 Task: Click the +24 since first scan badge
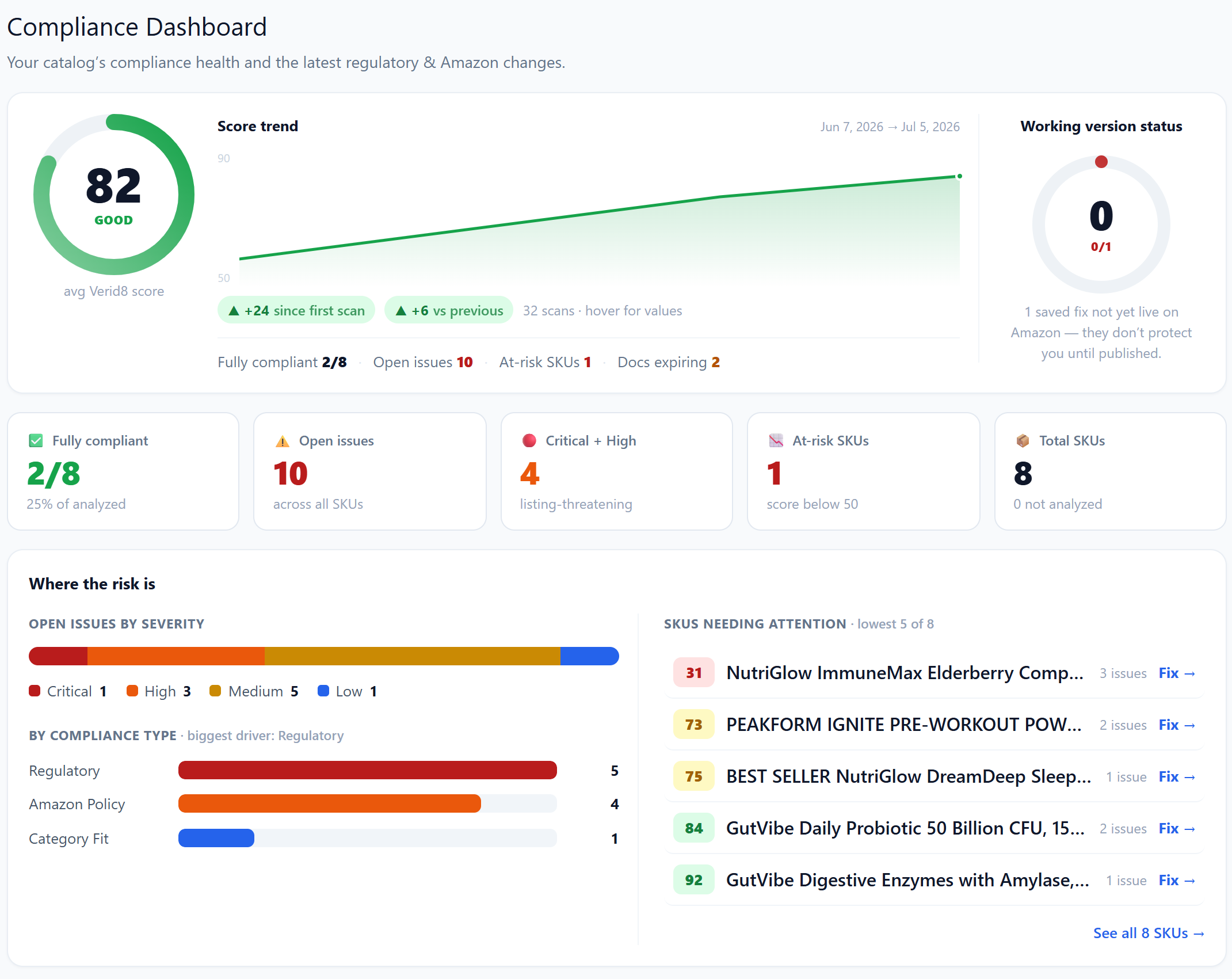(x=296, y=310)
